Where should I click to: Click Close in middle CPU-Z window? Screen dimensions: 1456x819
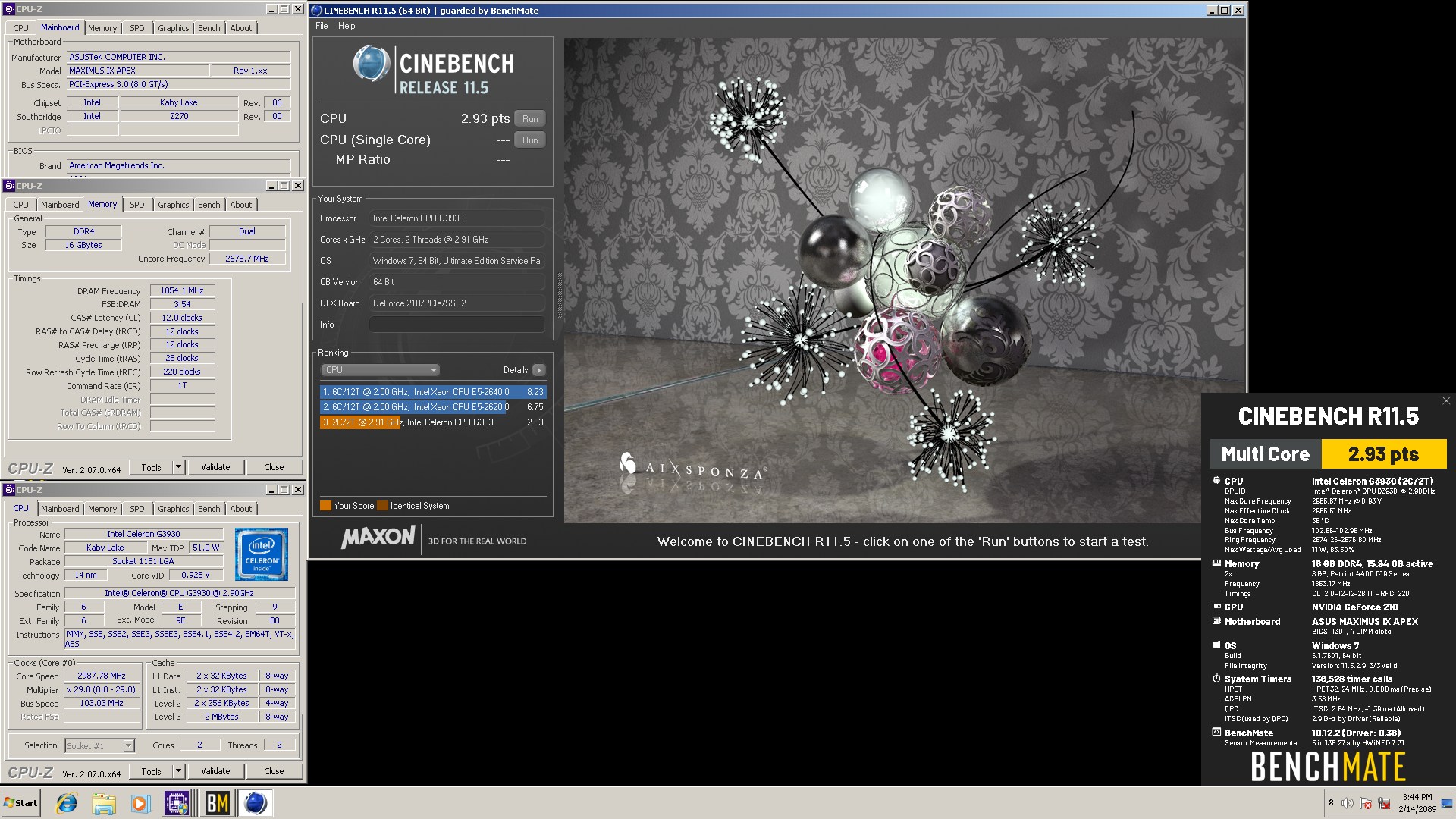274,468
